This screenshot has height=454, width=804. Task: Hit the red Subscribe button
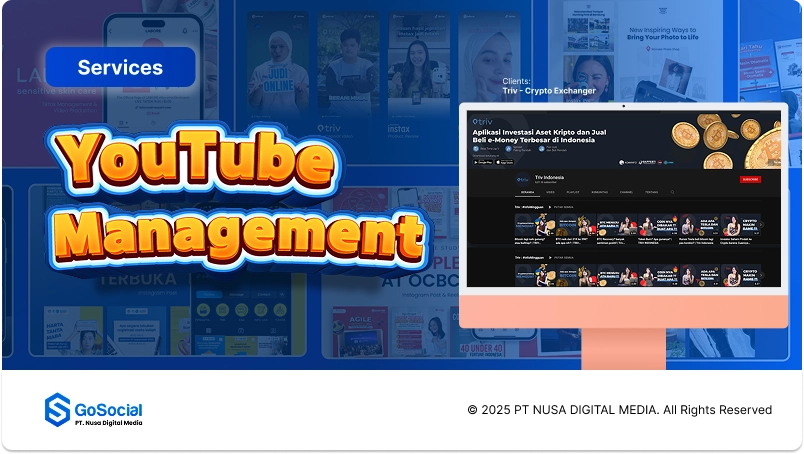click(x=749, y=179)
